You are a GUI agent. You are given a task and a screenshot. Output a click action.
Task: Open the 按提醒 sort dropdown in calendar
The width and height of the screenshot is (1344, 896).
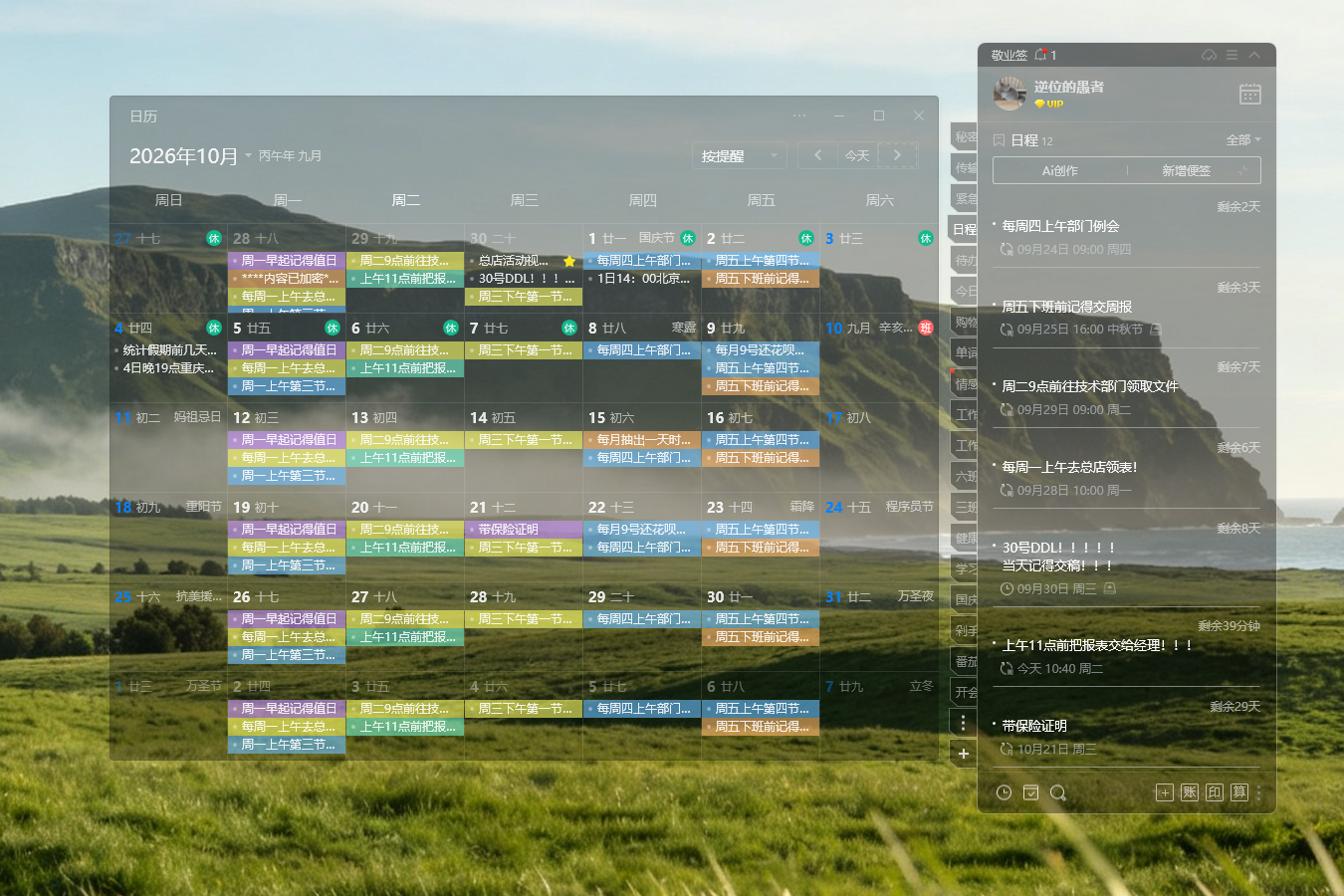point(739,156)
